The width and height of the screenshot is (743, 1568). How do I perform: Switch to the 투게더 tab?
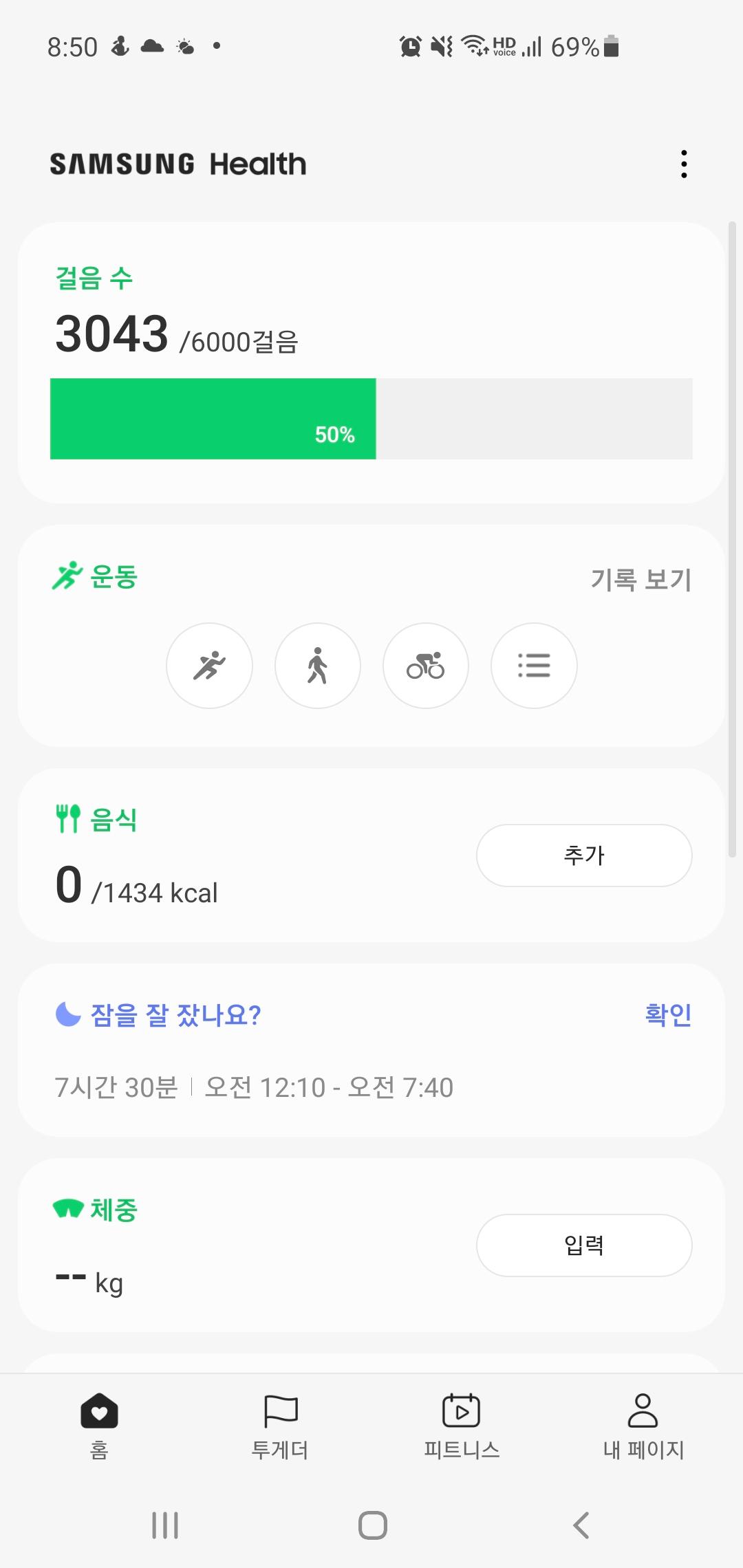(x=280, y=1425)
